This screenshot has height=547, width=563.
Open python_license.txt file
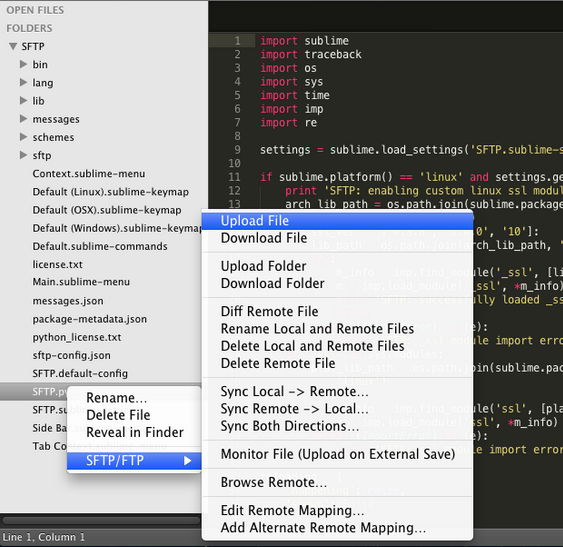[x=77, y=337]
